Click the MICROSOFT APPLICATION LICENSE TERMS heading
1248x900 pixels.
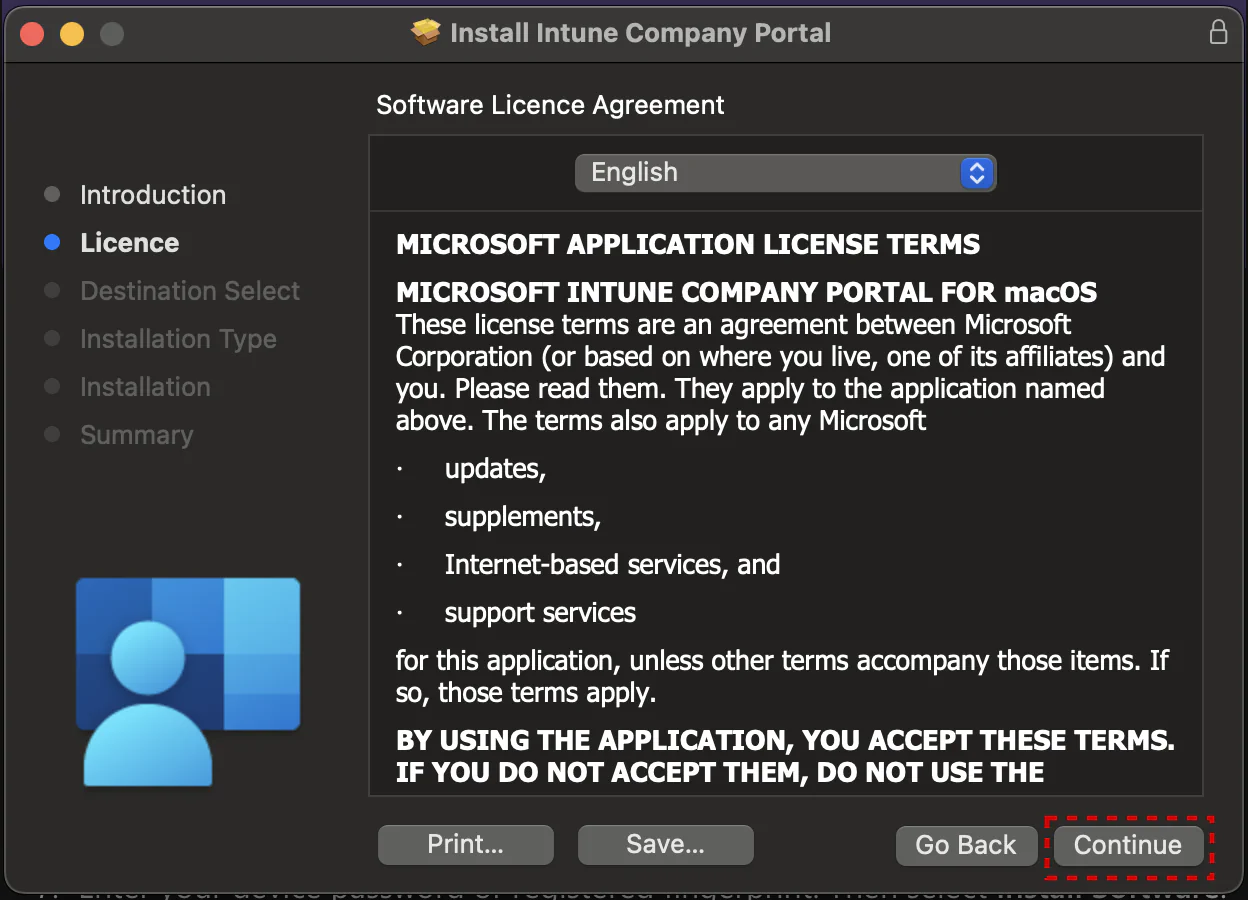(688, 244)
